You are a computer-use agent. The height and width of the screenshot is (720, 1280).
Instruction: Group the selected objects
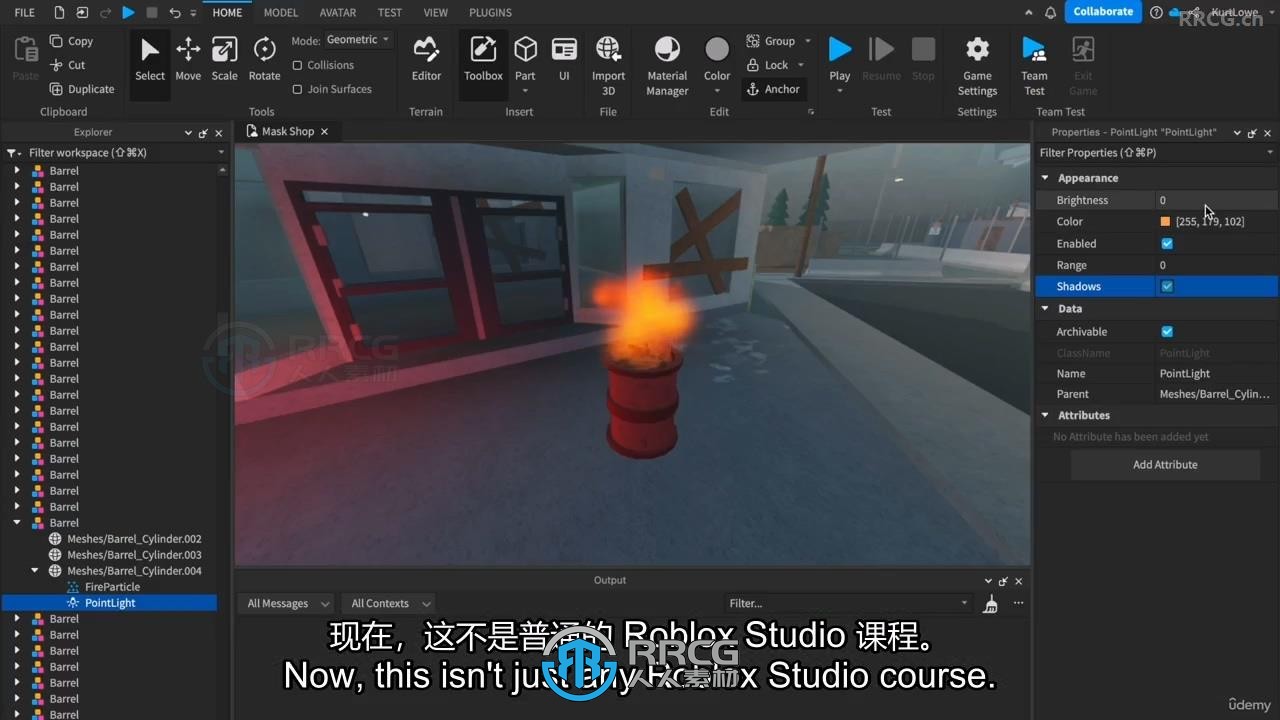[772, 41]
